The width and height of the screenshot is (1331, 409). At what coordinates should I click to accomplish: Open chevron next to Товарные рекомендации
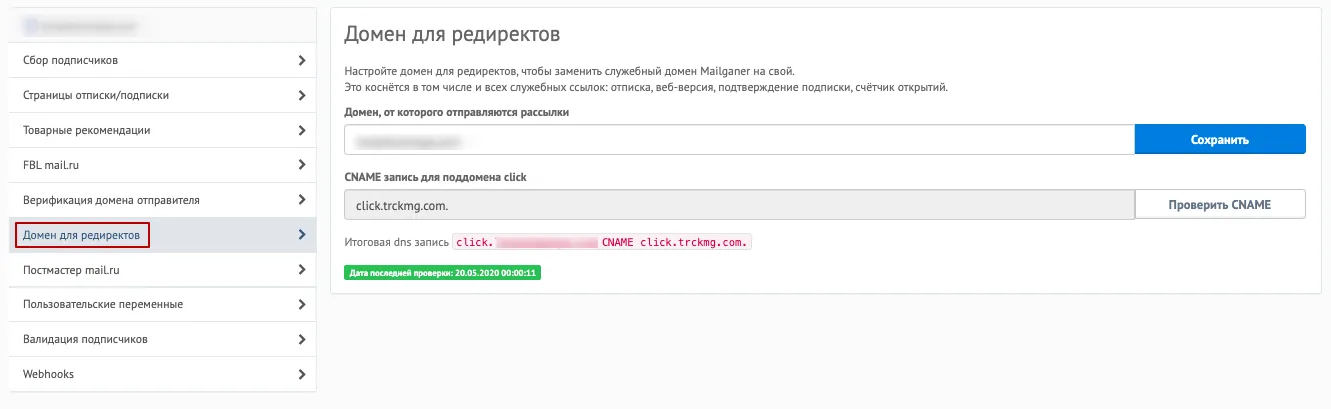click(x=302, y=130)
